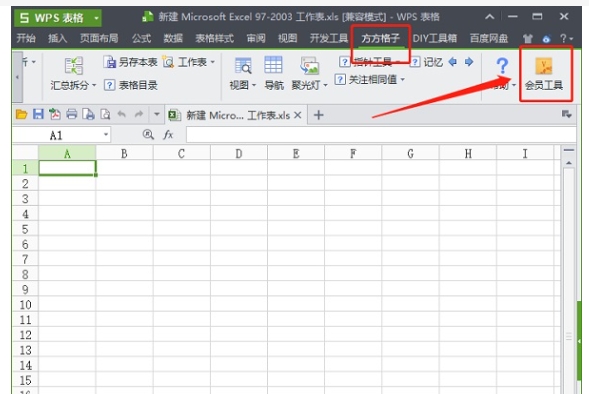Viewport: 589px width, 394px height.
Task: Close the 新建 Micro... 工作表.xls tab
Action: click(298, 115)
